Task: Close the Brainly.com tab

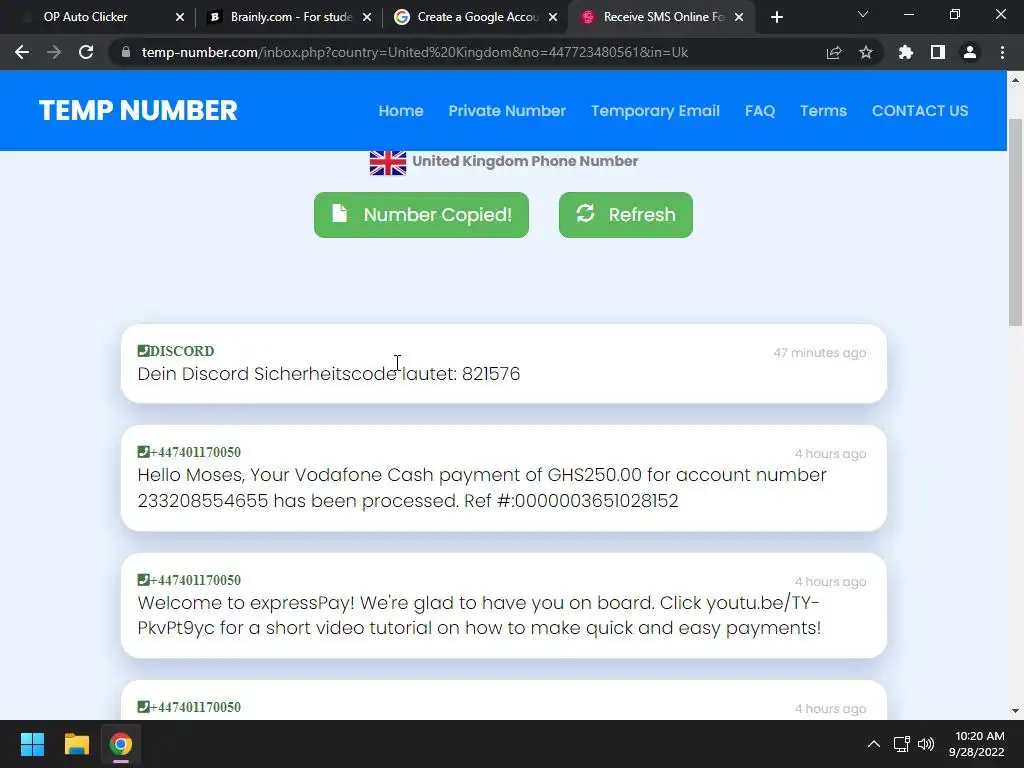Action: [367, 17]
